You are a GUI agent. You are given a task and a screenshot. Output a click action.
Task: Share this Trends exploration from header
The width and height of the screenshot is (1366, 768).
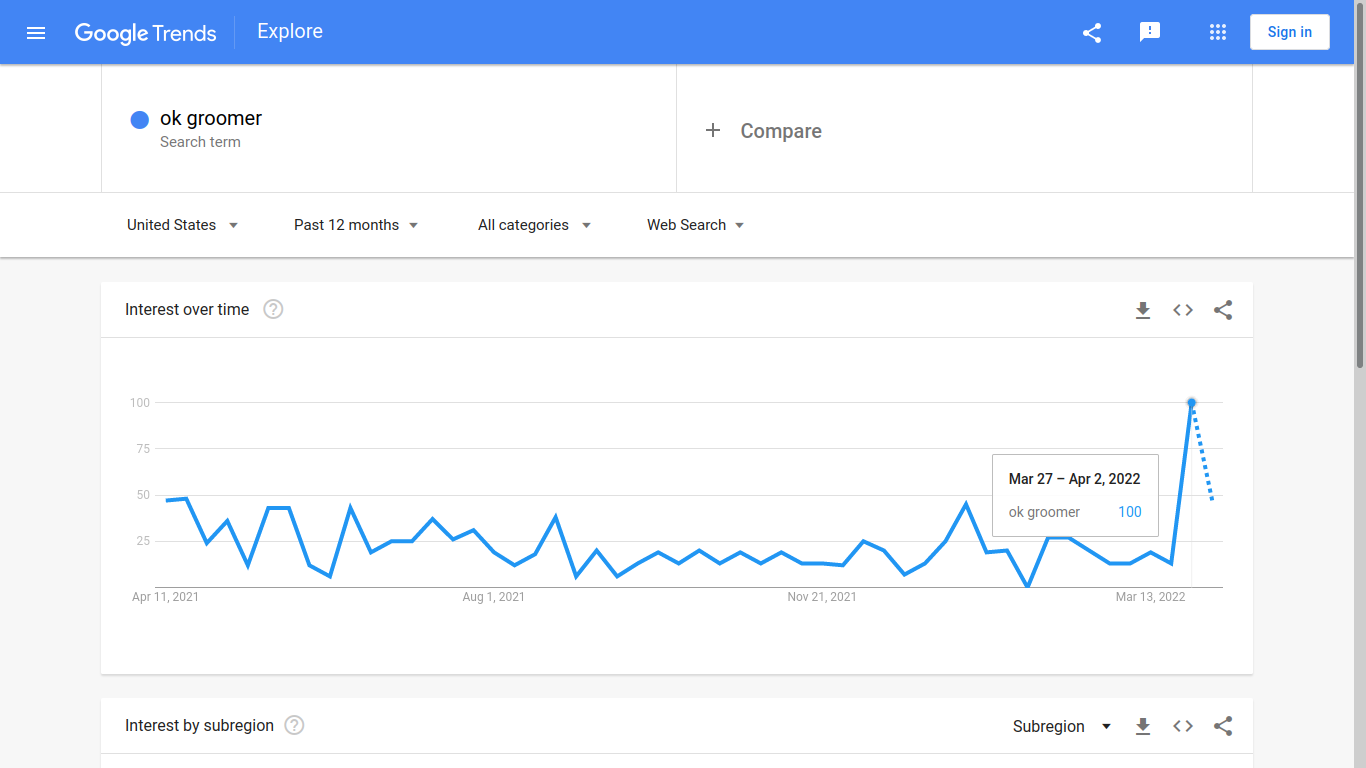point(1092,33)
